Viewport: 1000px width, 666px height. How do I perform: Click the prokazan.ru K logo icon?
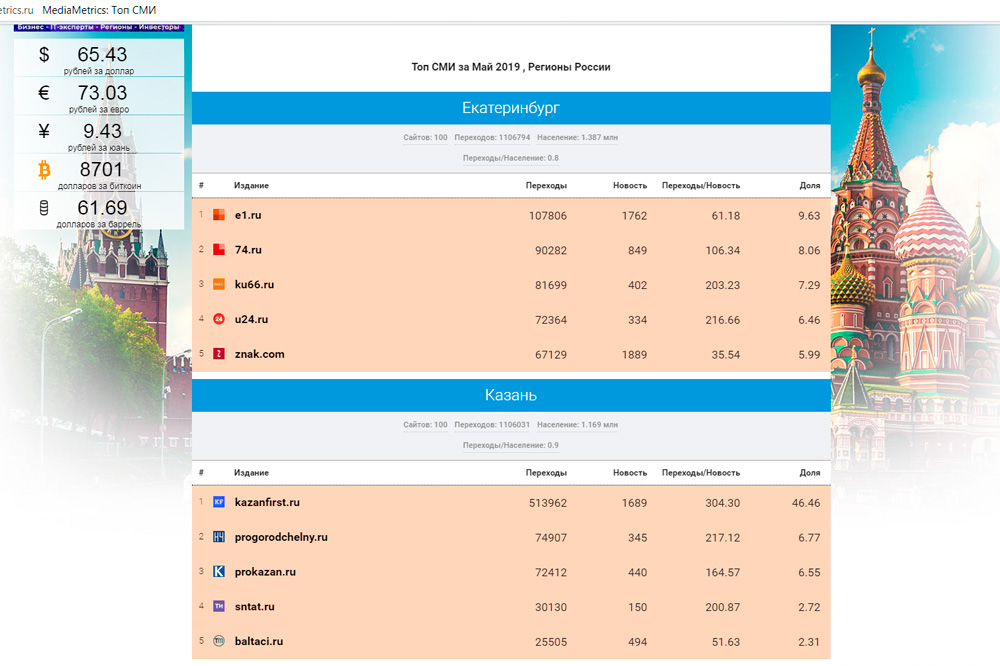219,572
